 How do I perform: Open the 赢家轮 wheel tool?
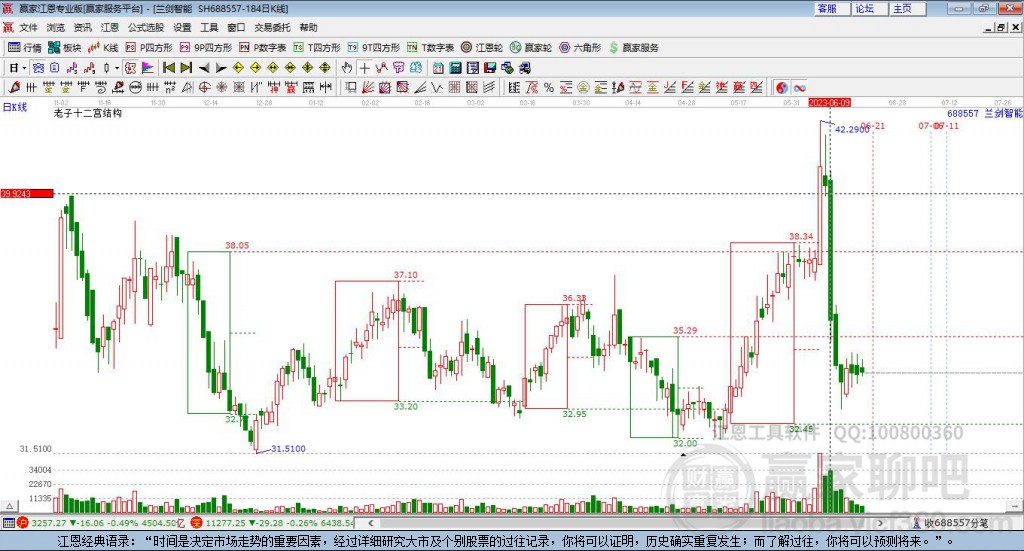[531, 48]
